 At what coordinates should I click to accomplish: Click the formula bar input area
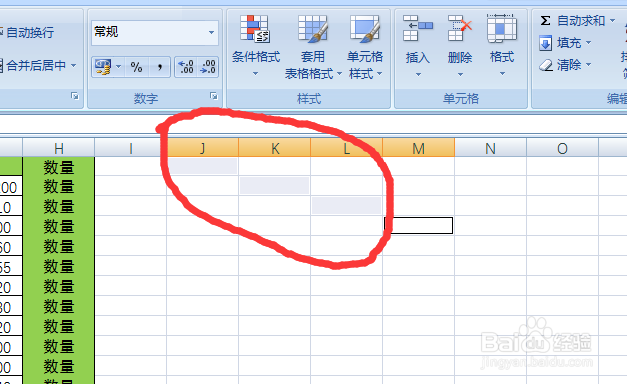[314, 124]
